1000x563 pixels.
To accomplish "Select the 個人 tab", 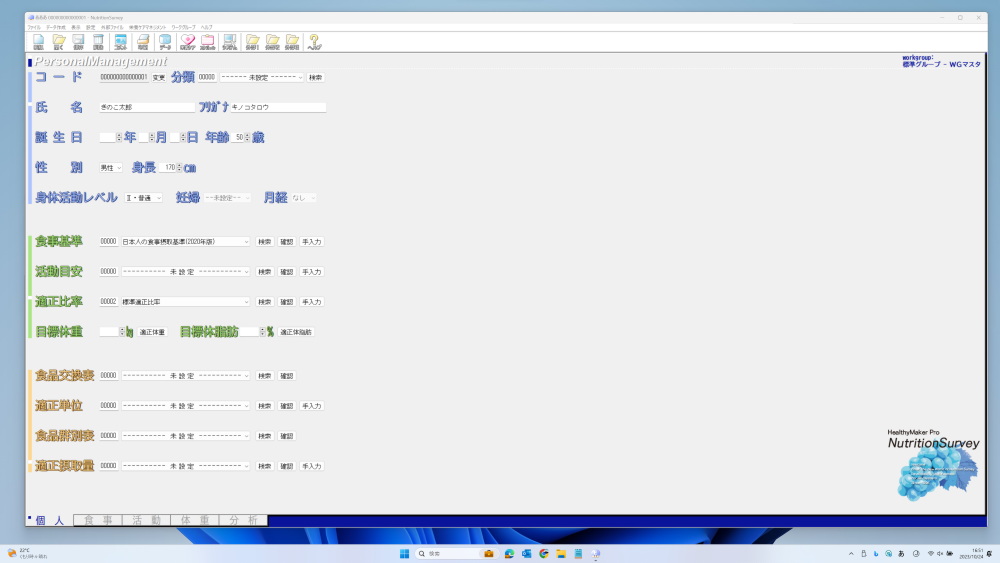I will 50,520.
